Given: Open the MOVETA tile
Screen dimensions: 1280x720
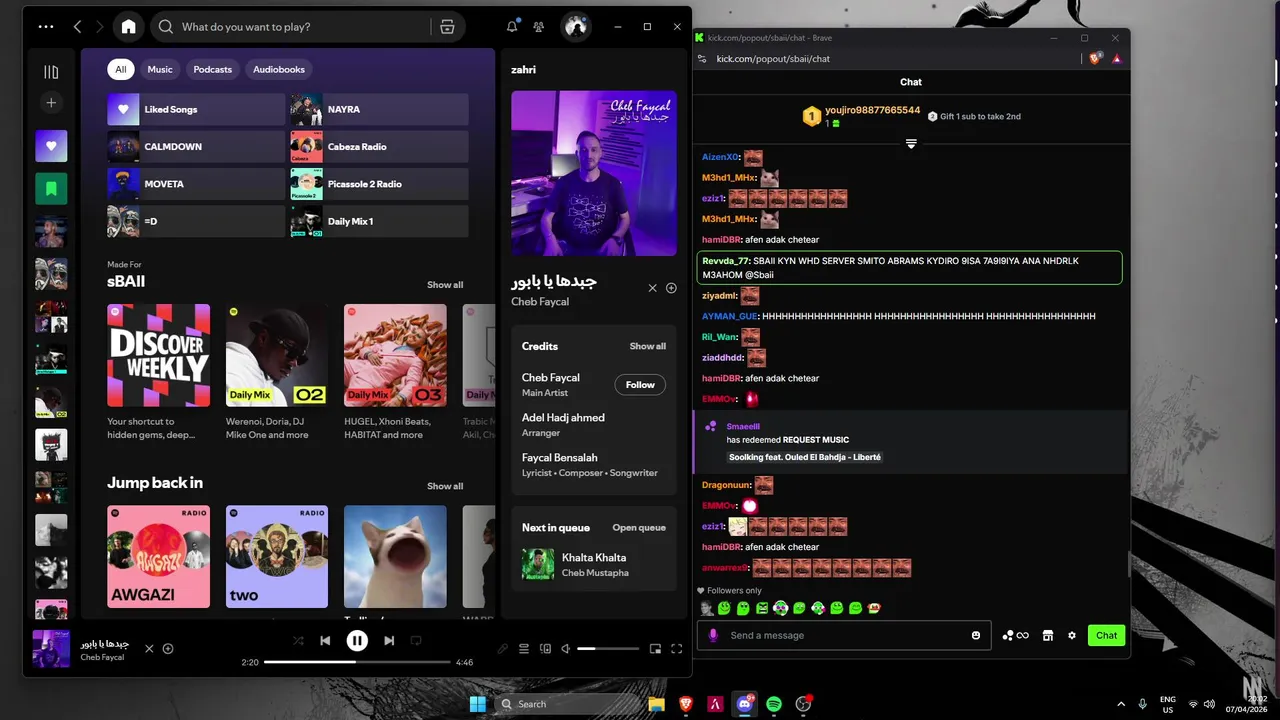Looking at the screenshot, I should [x=196, y=184].
